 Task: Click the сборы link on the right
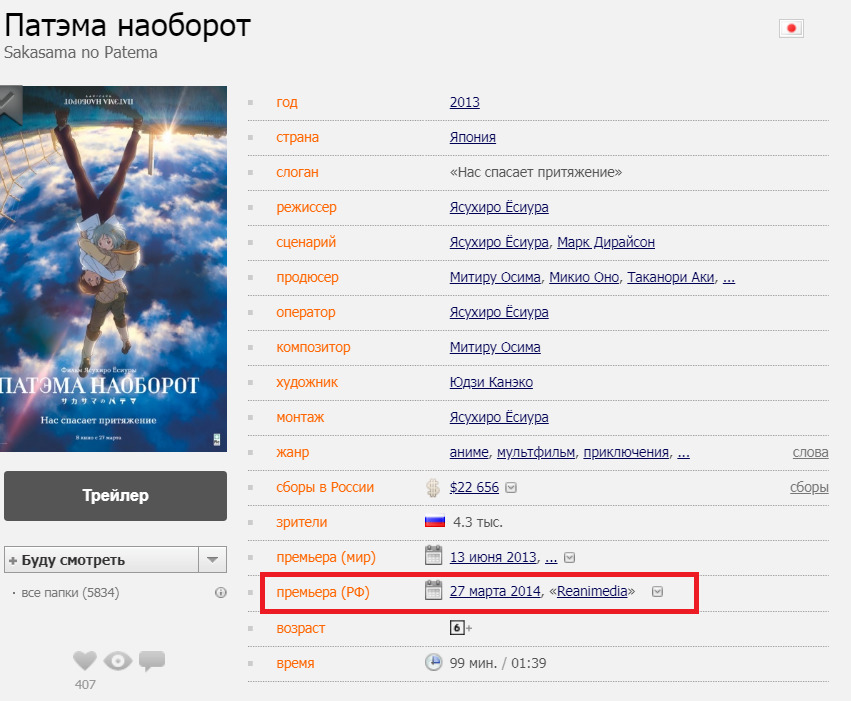809,487
